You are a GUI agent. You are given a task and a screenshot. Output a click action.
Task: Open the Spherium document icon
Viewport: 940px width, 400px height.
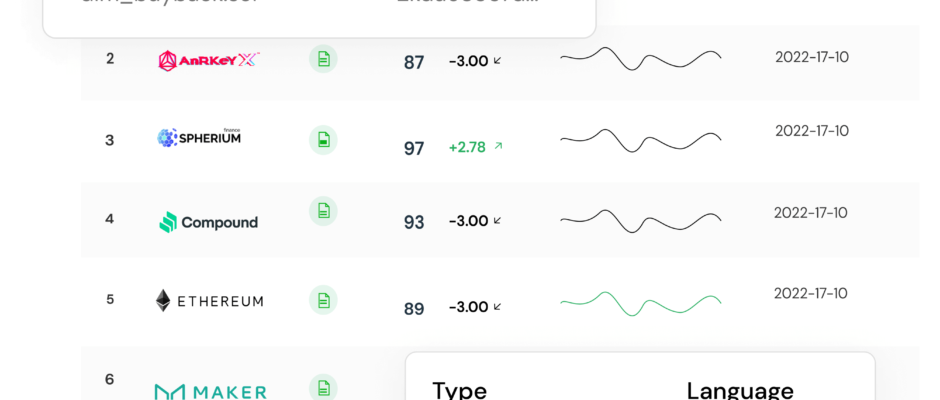tap(323, 140)
